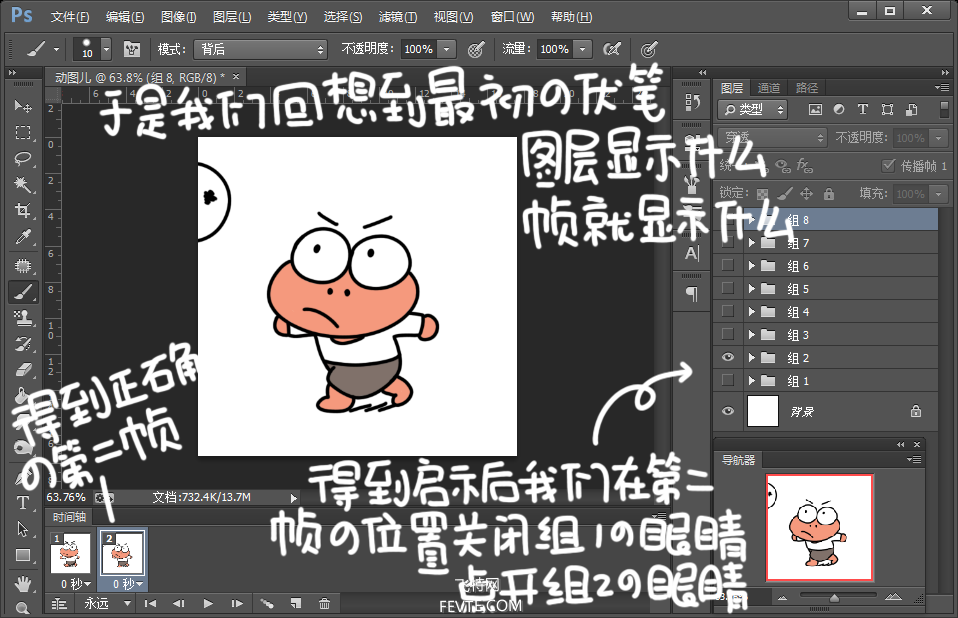Viewport: 958px width, 618px height.
Task: Open the brush panel from options bar
Action: click(x=131, y=49)
